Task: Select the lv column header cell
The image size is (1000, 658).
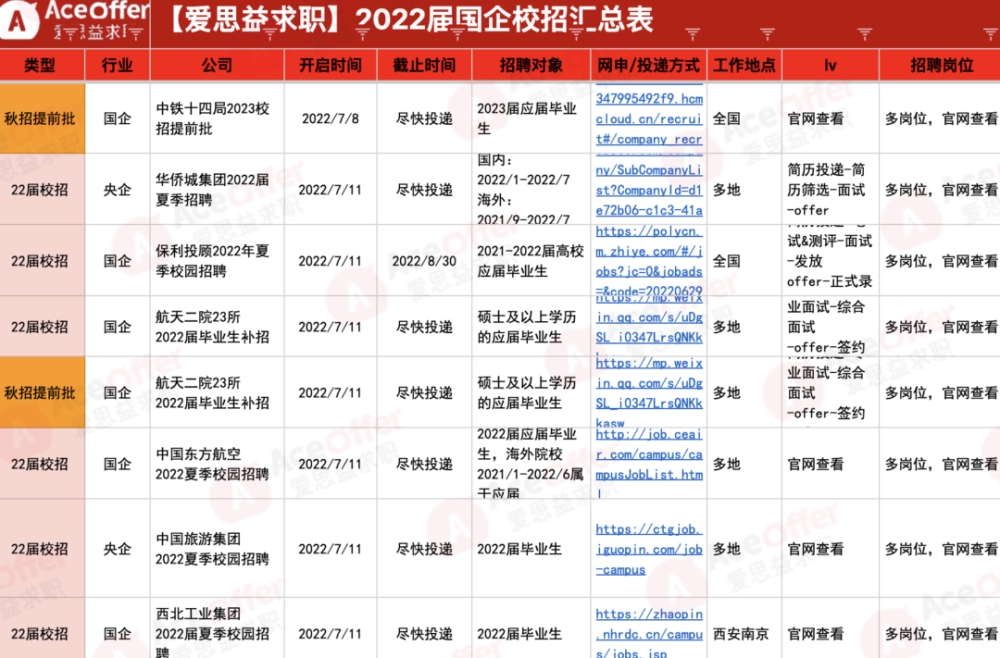Action: click(830, 65)
